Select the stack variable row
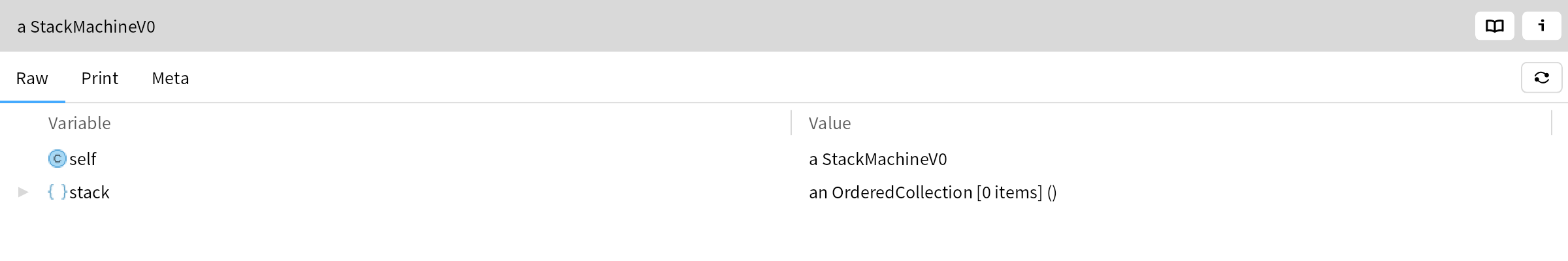Image resolution: width=1568 pixels, height=261 pixels. (784, 192)
